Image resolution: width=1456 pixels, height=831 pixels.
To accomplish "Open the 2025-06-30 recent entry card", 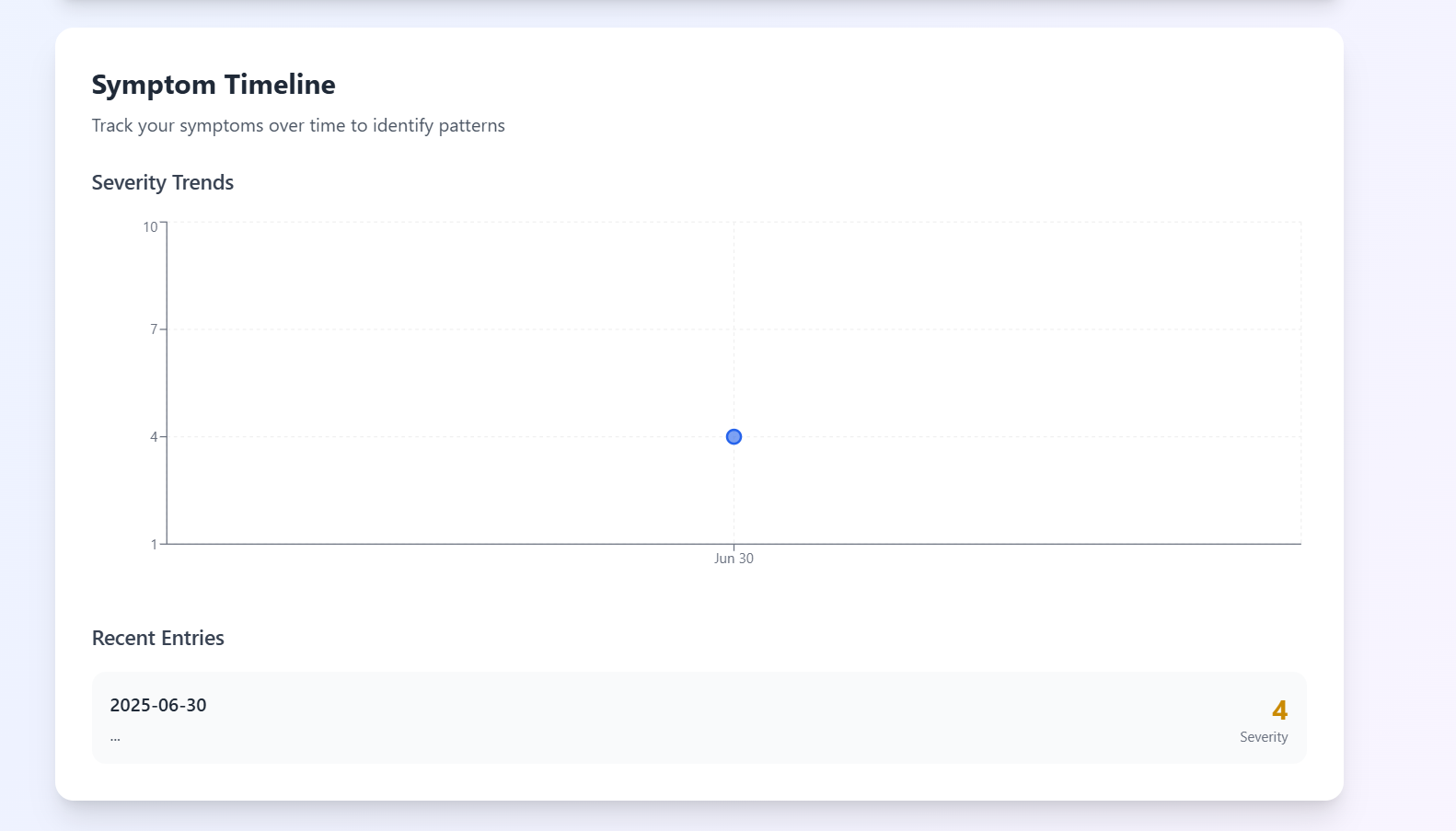I will pos(699,718).
